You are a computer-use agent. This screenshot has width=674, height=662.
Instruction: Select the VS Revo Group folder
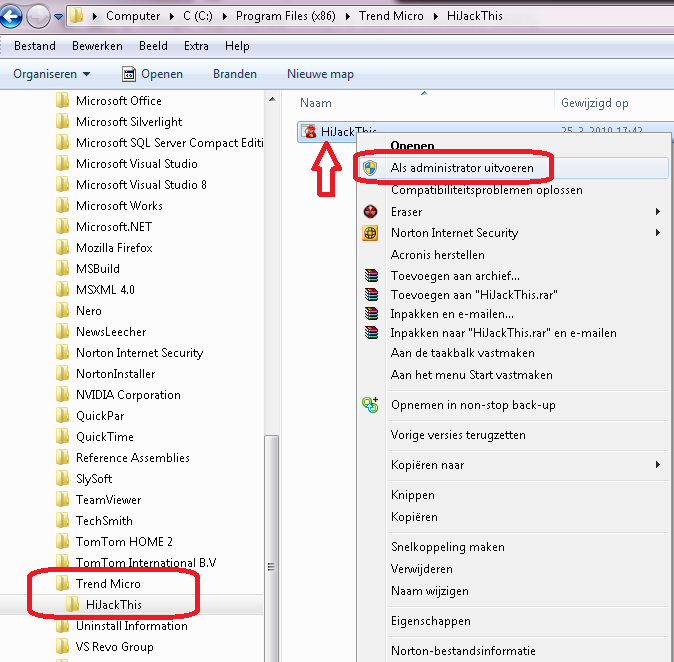click(x=114, y=647)
